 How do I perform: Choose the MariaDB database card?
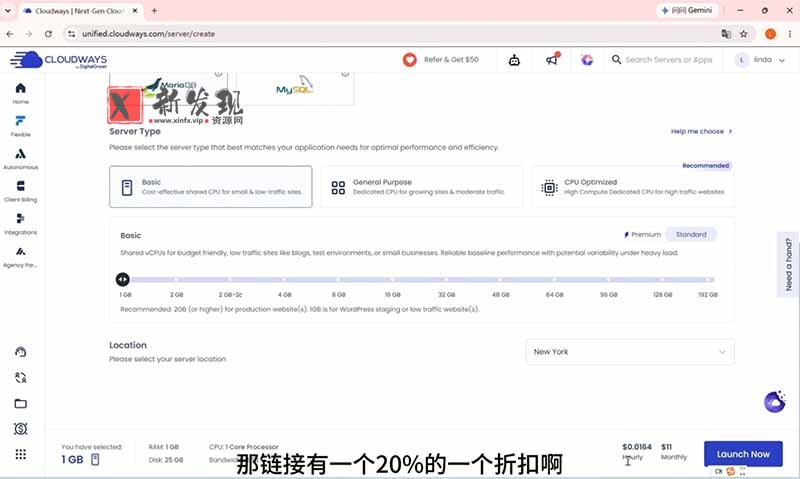point(168,88)
